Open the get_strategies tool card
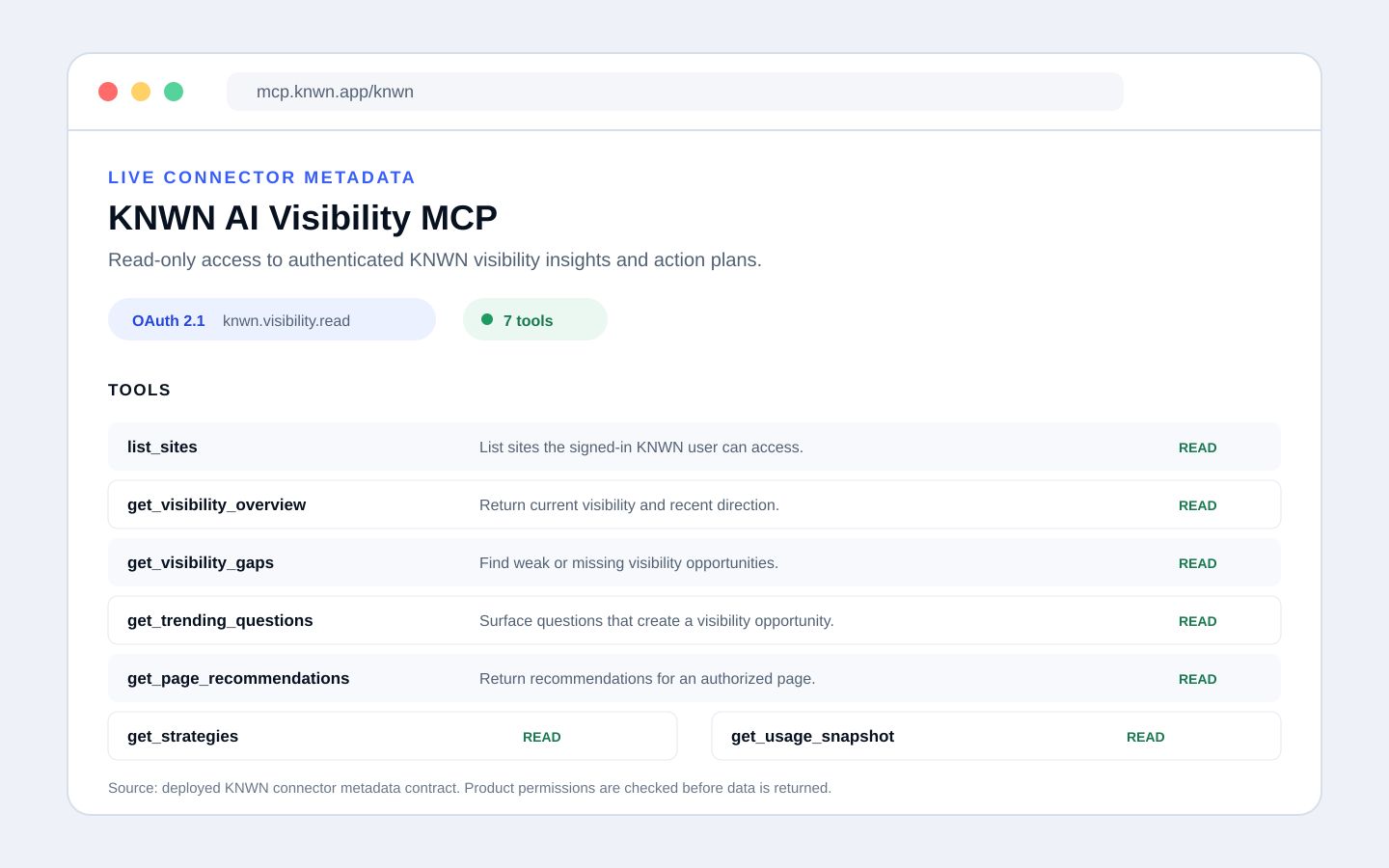 pyautogui.click(x=393, y=736)
